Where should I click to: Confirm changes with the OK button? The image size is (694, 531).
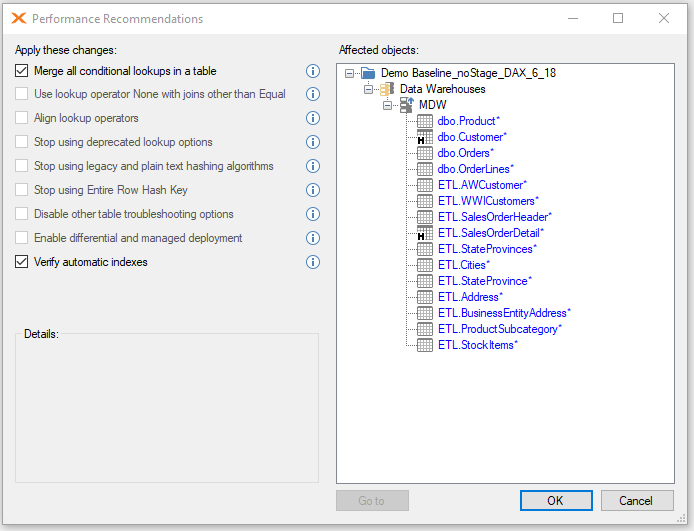pos(556,500)
